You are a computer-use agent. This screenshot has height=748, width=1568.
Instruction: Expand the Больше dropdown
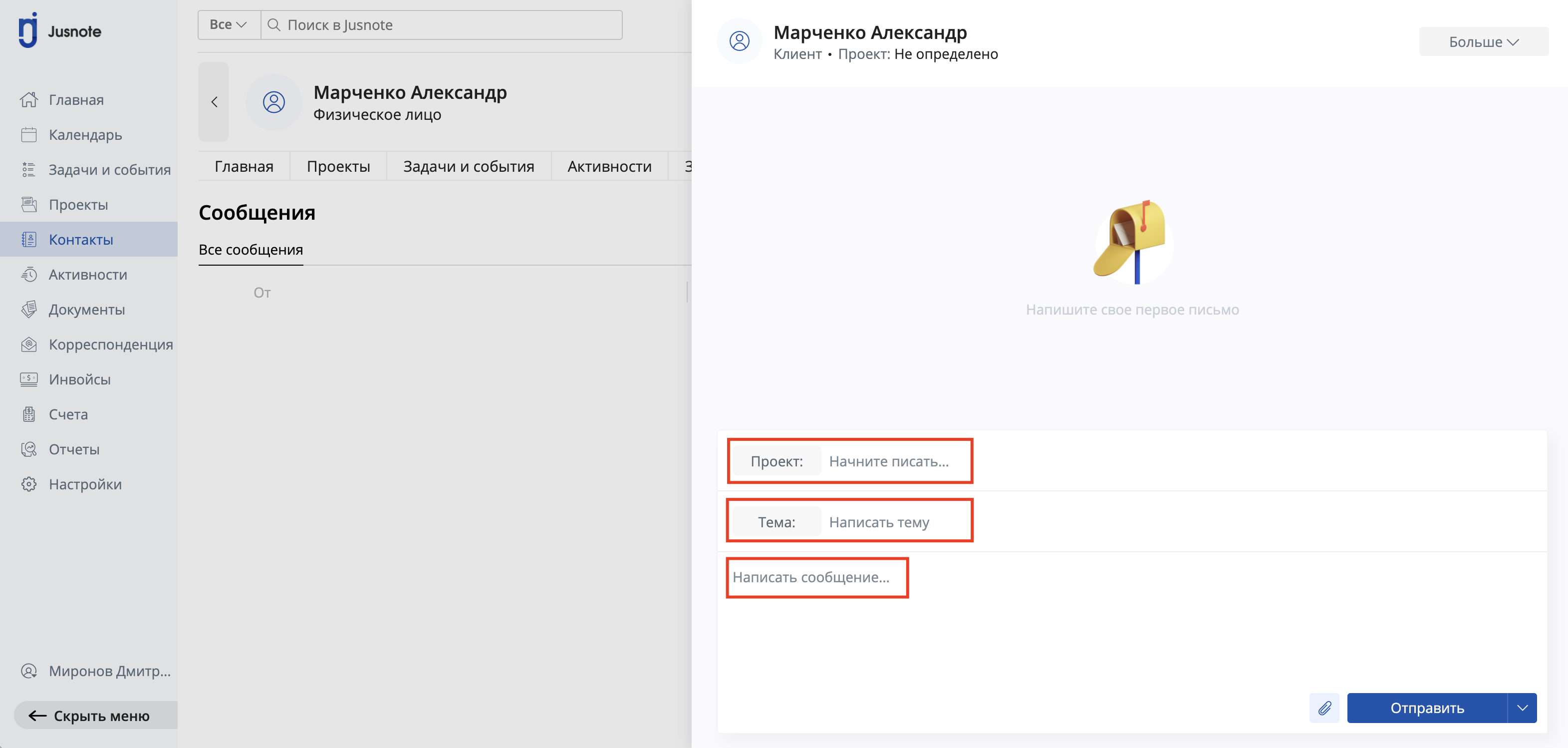[1483, 41]
